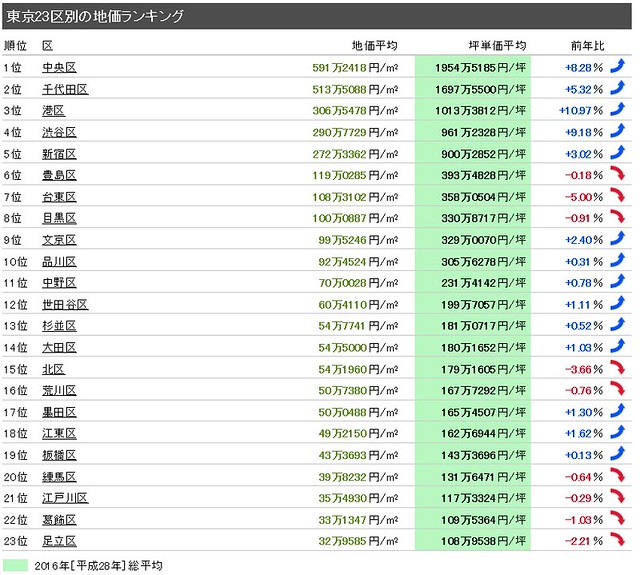Screen dimensions: 640x575
Task: Click red down arrow beside -2.21%
Action: 618,539
